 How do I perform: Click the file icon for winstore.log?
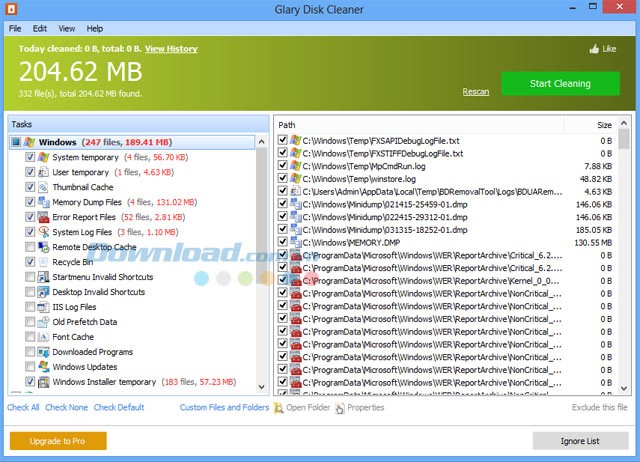[x=296, y=179]
